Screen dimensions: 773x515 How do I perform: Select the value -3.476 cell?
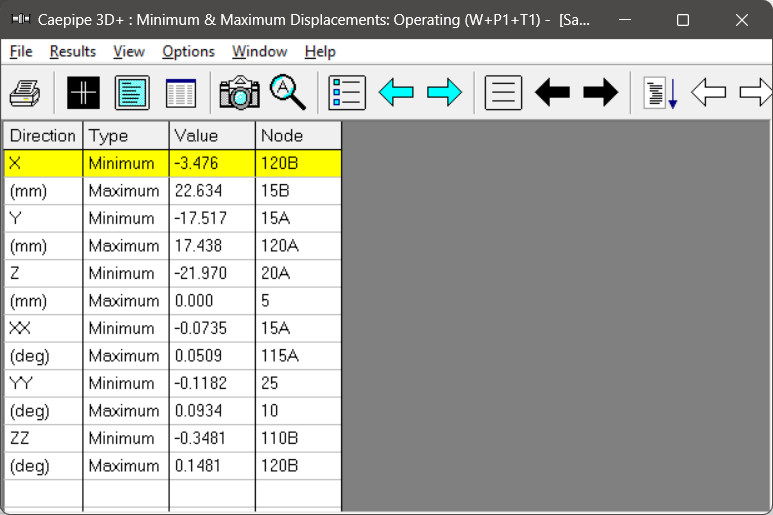tap(212, 163)
